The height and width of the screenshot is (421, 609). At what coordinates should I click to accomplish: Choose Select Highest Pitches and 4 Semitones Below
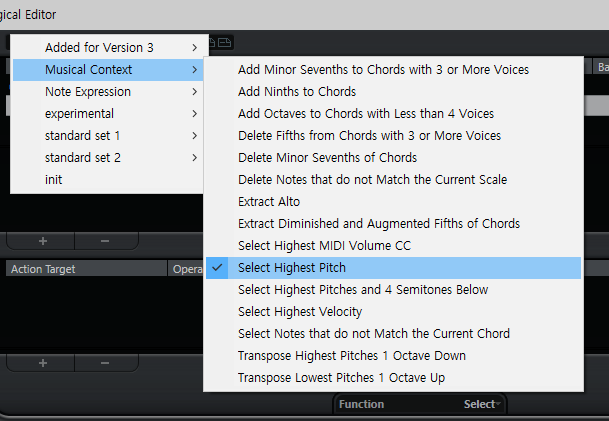tap(393, 290)
